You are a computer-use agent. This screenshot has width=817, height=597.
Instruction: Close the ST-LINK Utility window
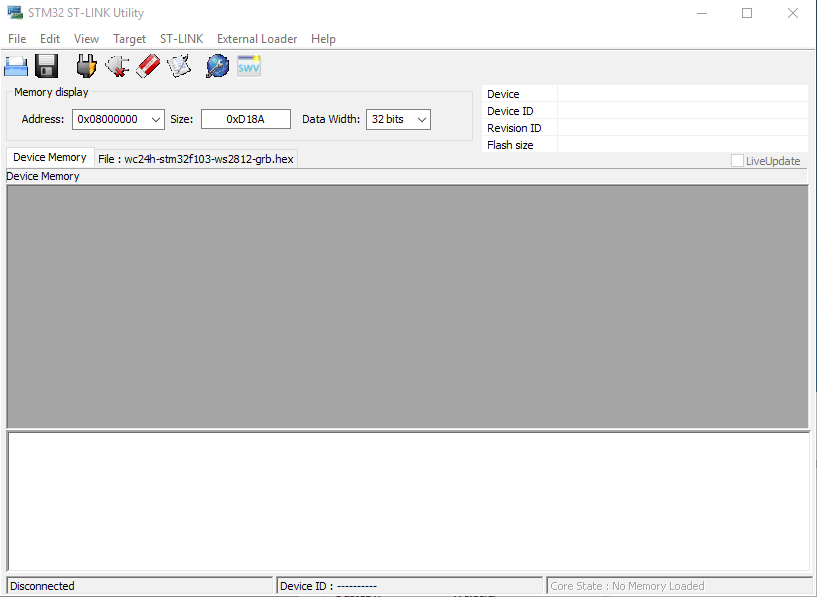point(793,13)
